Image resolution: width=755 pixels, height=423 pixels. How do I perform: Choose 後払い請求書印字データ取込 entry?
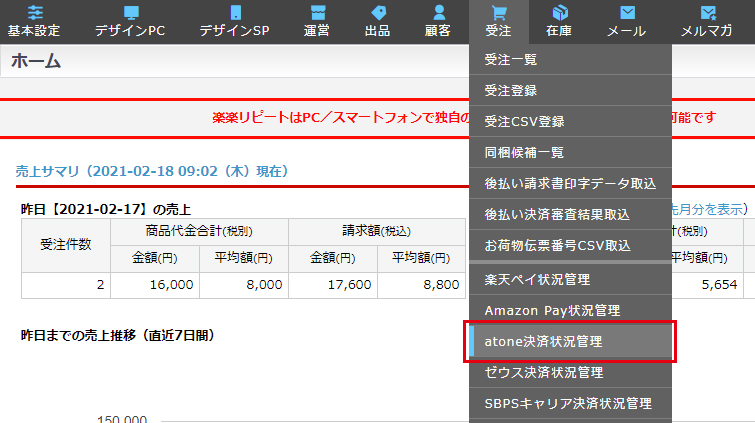[x=570, y=184]
